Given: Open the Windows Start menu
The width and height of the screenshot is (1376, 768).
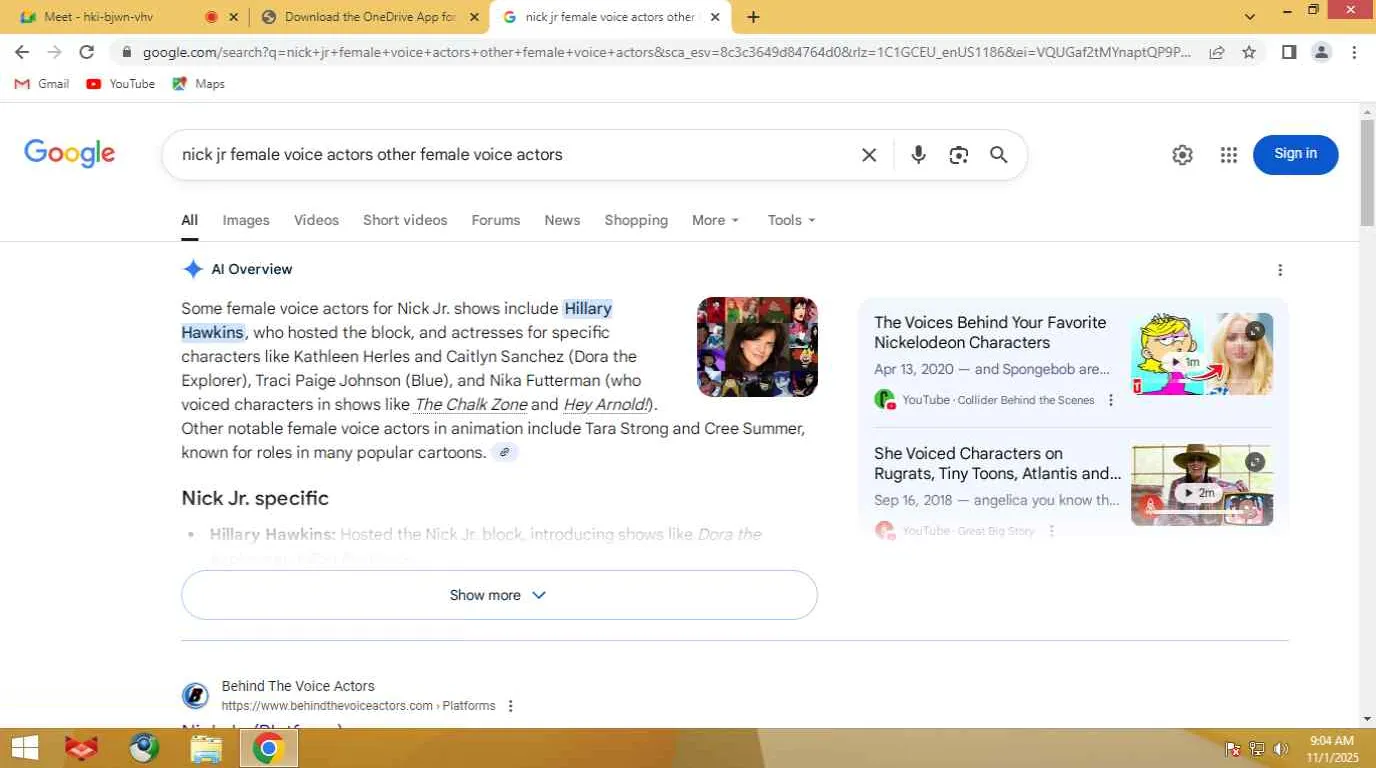Looking at the screenshot, I should click(24, 748).
